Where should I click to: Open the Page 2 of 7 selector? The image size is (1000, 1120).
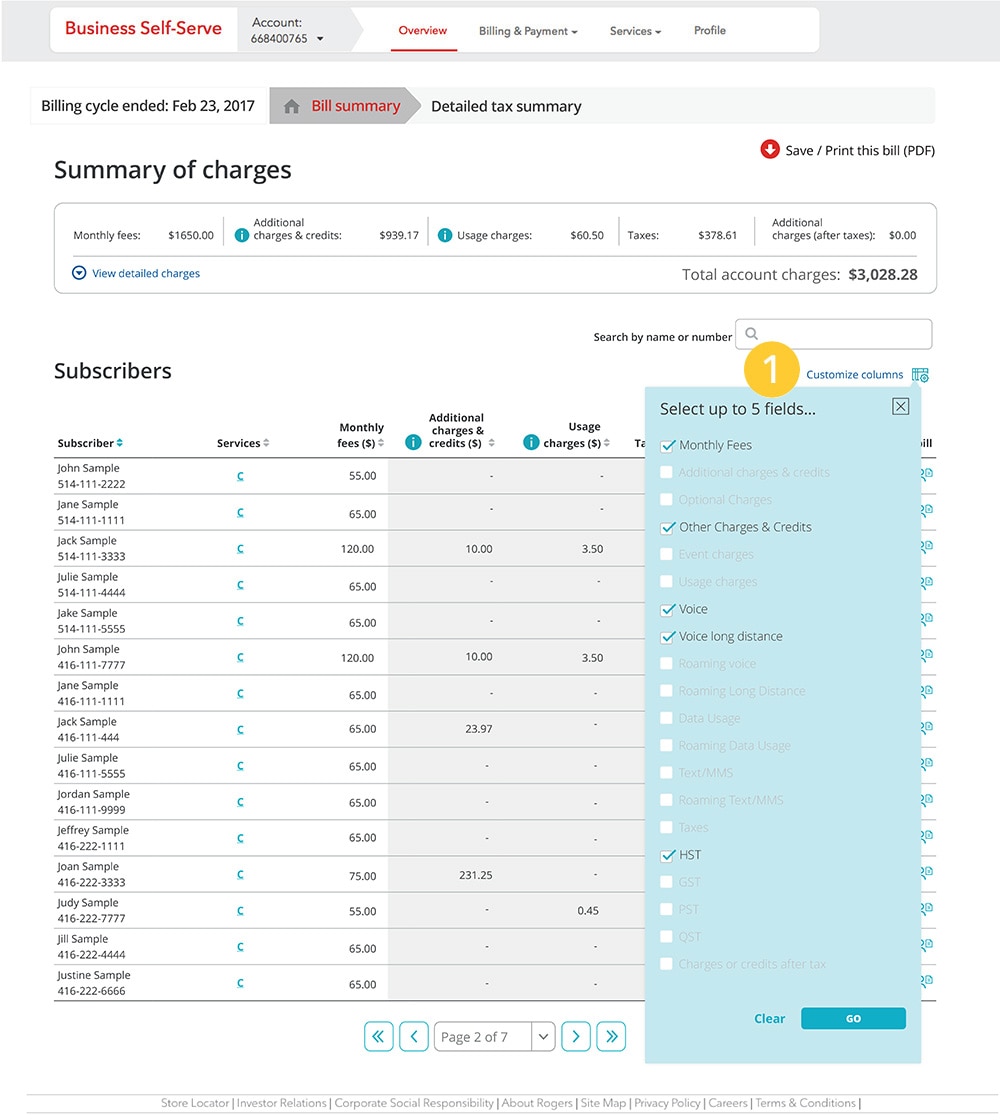[x=494, y=1037]
